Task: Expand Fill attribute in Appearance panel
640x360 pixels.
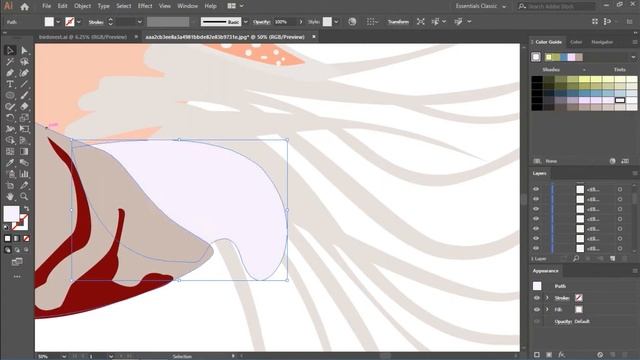Action: (x=547, y=309)
